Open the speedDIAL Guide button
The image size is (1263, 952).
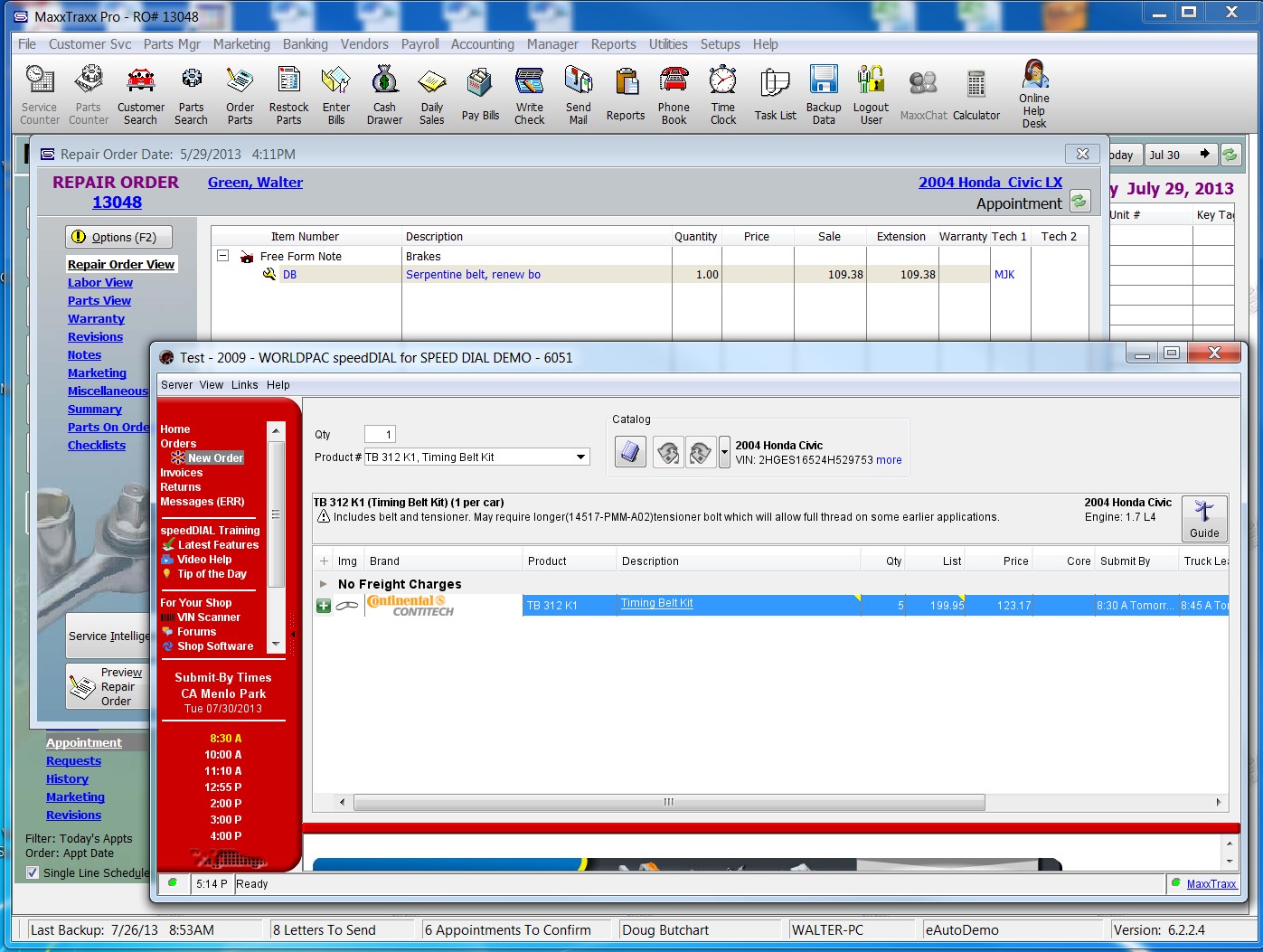click(x=1204, y=519)
